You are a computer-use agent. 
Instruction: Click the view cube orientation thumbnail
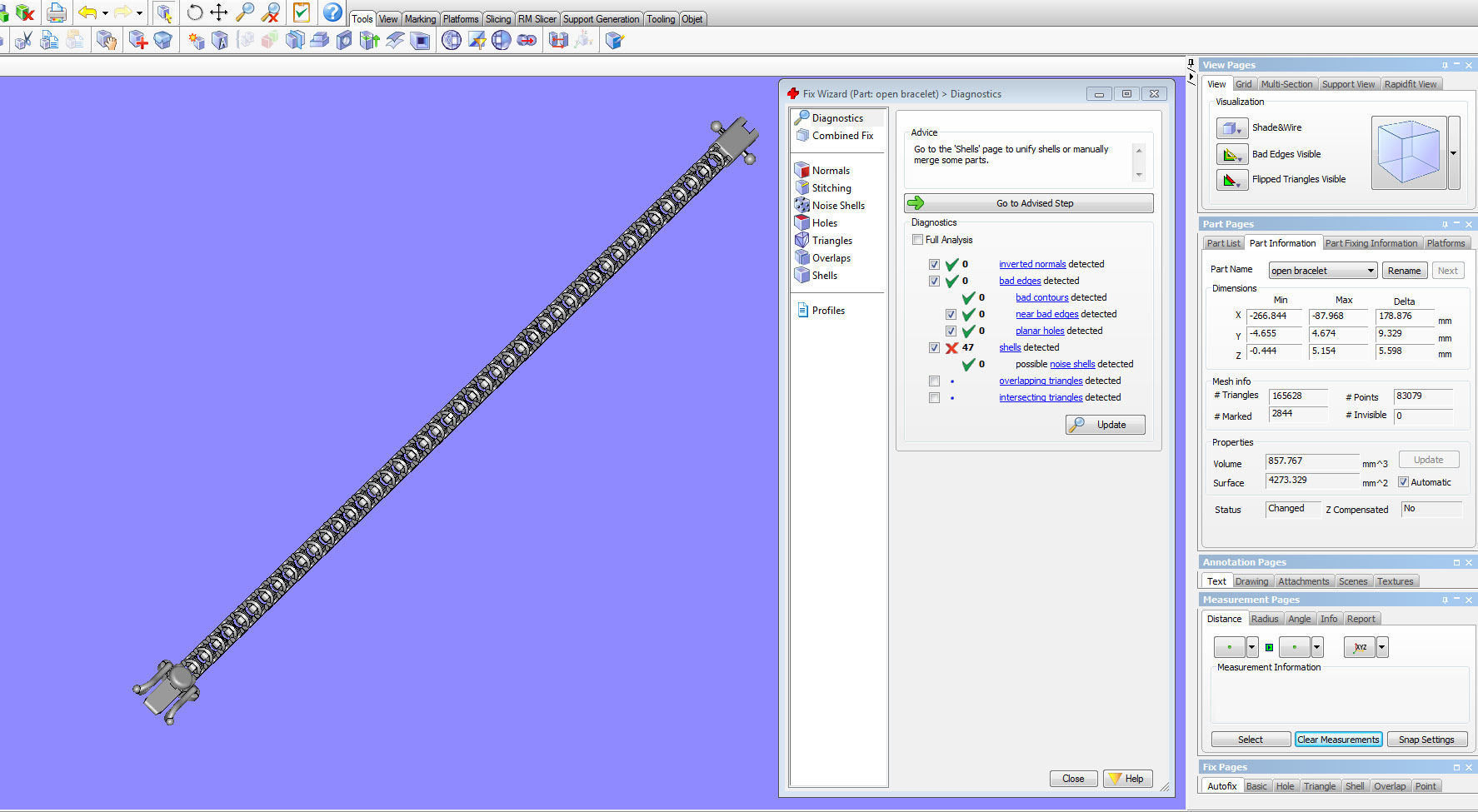click(x=1409, y=153)
